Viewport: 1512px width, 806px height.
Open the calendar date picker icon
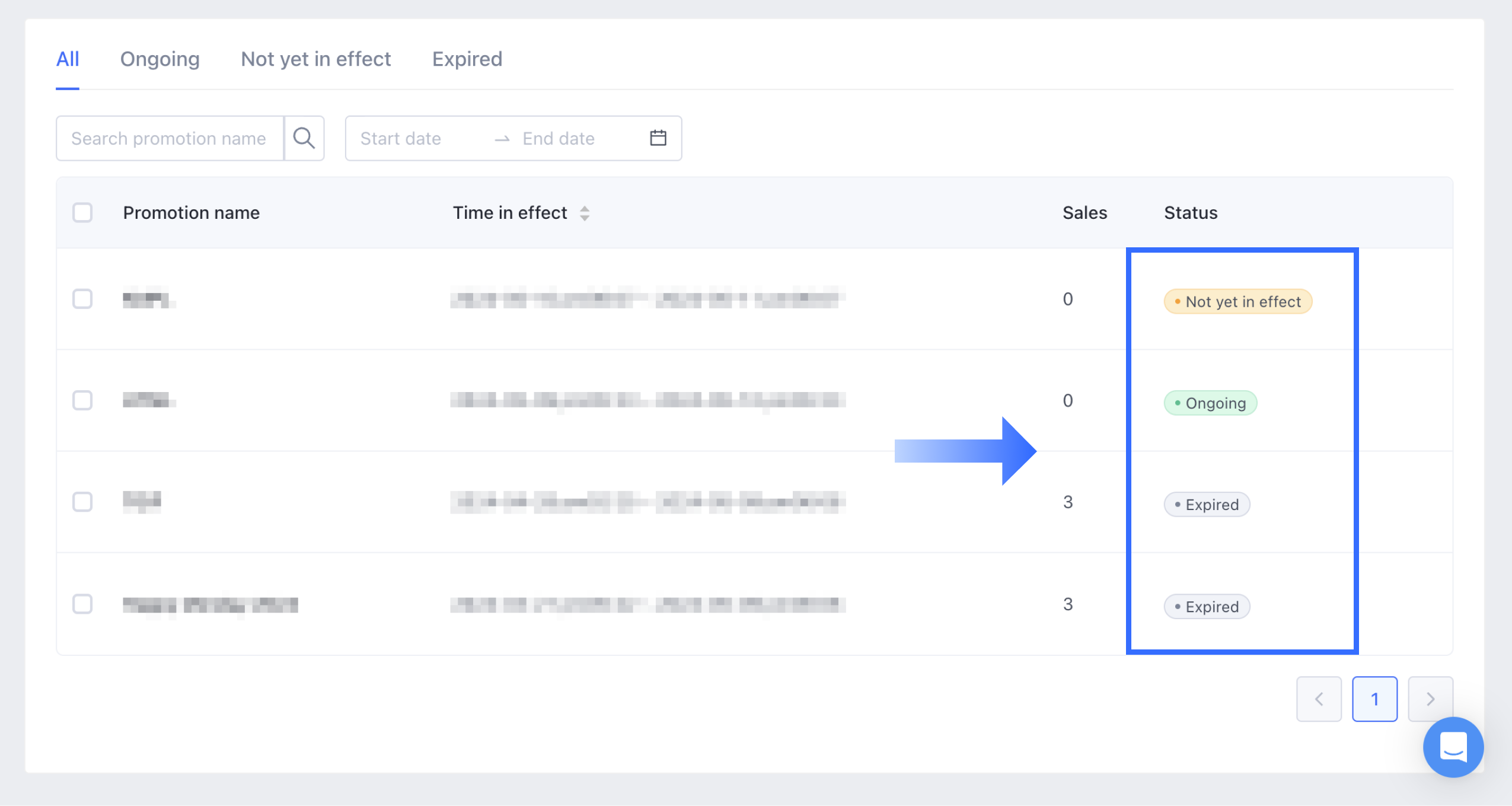coord(658,138)
